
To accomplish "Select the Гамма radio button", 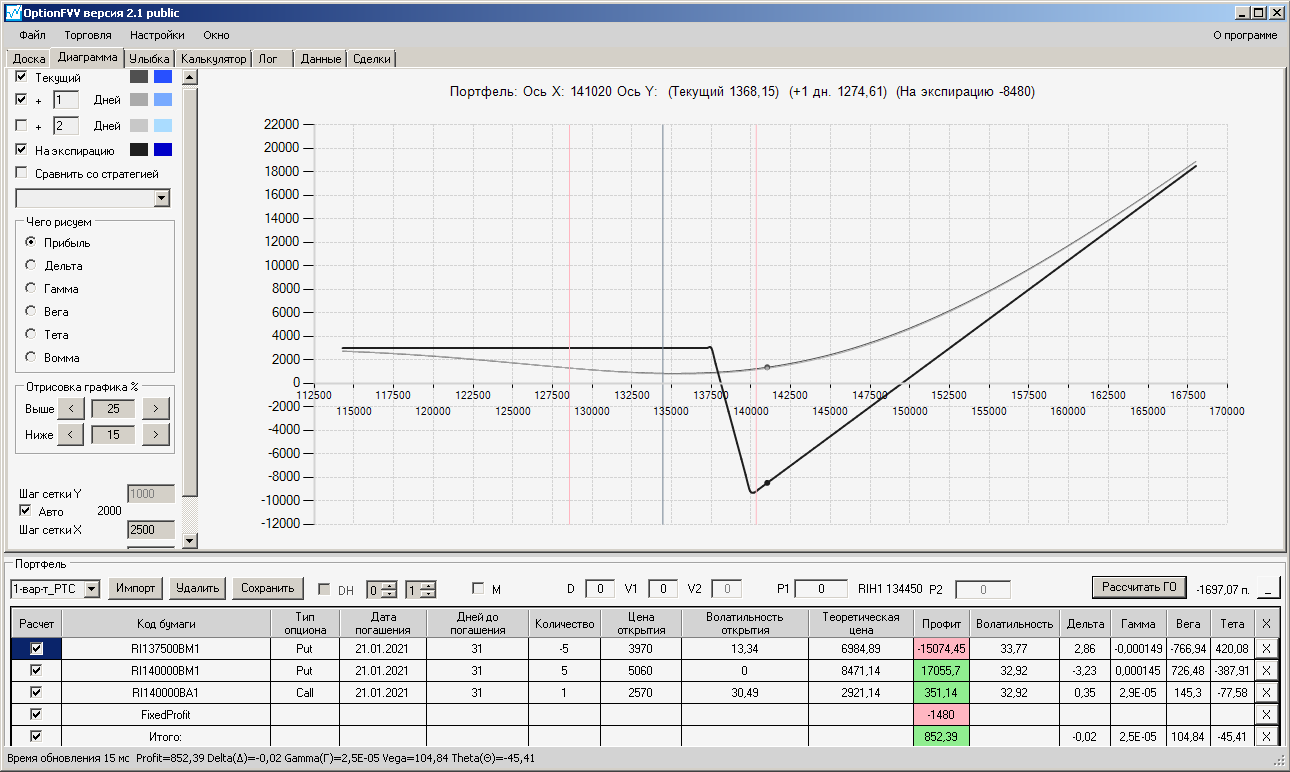I will tap(31, 289).
